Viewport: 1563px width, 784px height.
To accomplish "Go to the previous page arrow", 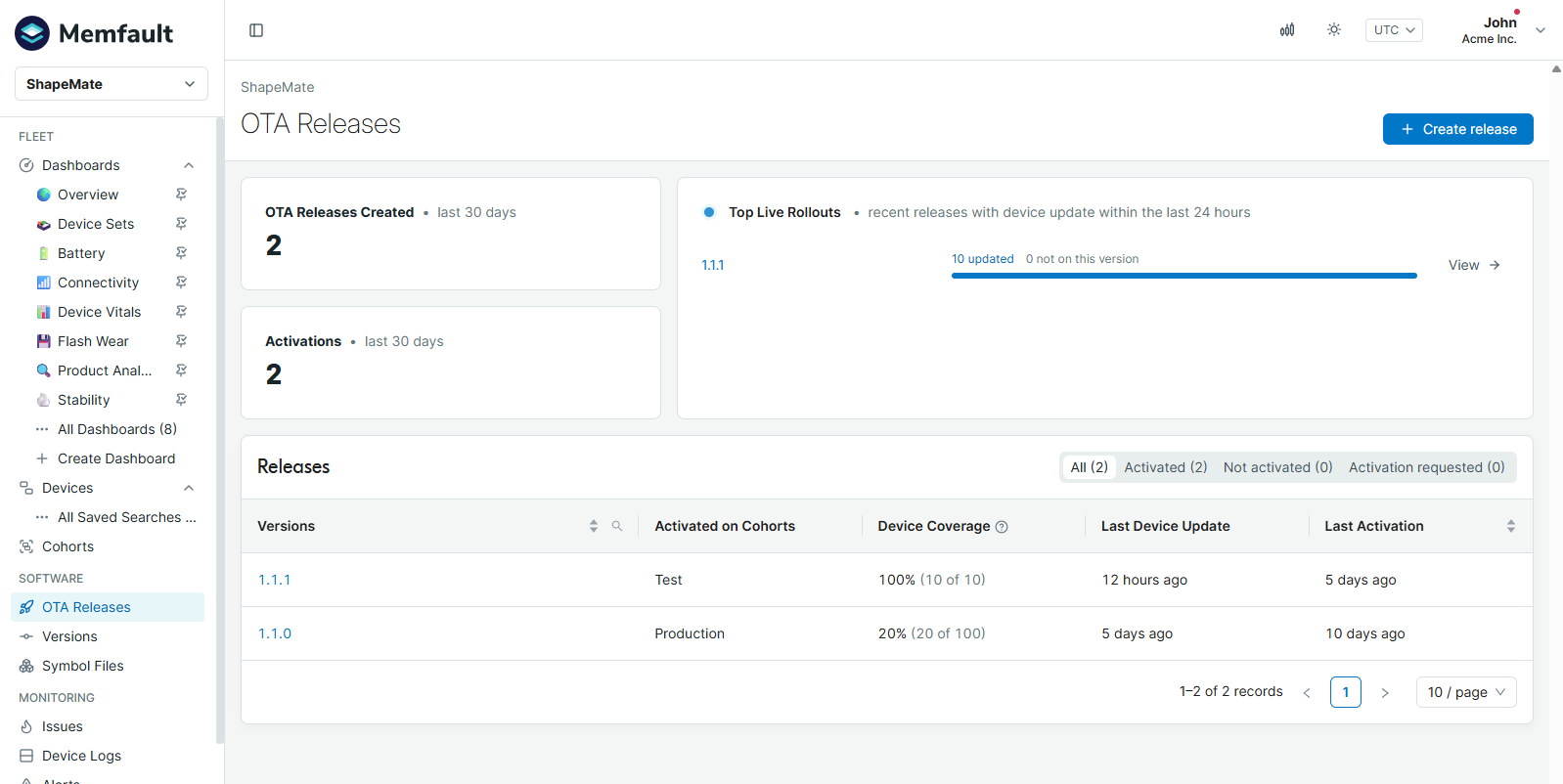I will pyautogui.click(x=1307, y=692).
